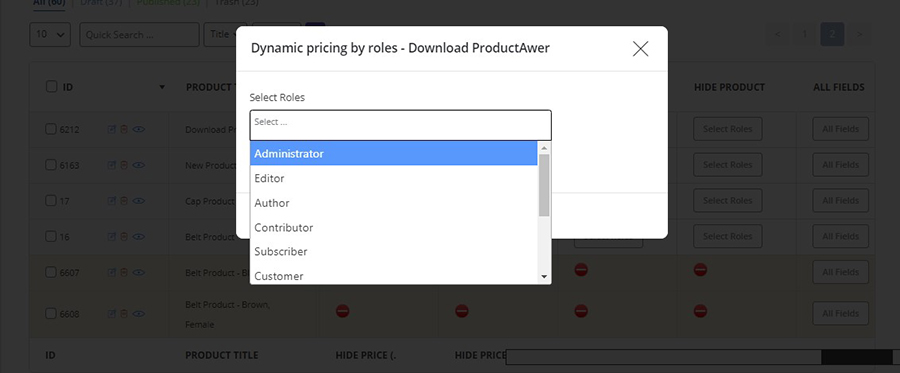Click eye view icon for product 16
Screen dimensions: 900x373
coord(138,236)
